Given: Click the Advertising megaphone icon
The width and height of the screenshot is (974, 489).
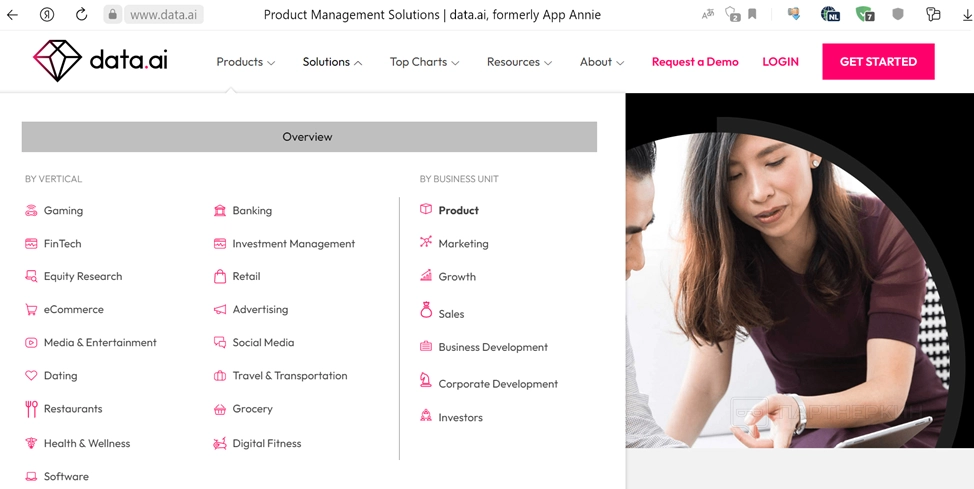Looking at the screenshot, I should [x=220, y=309].
